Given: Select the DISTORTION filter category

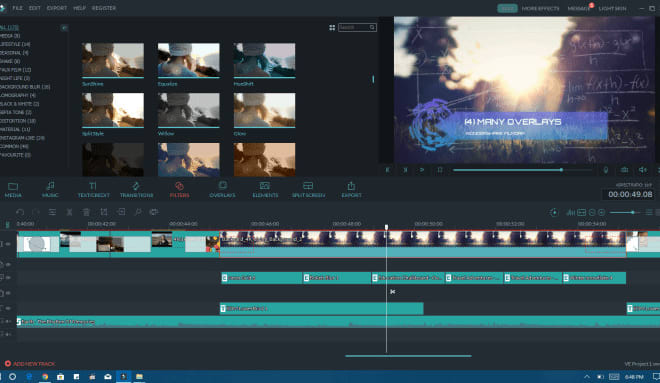Looking at the screenshot, I should [19, 121].
